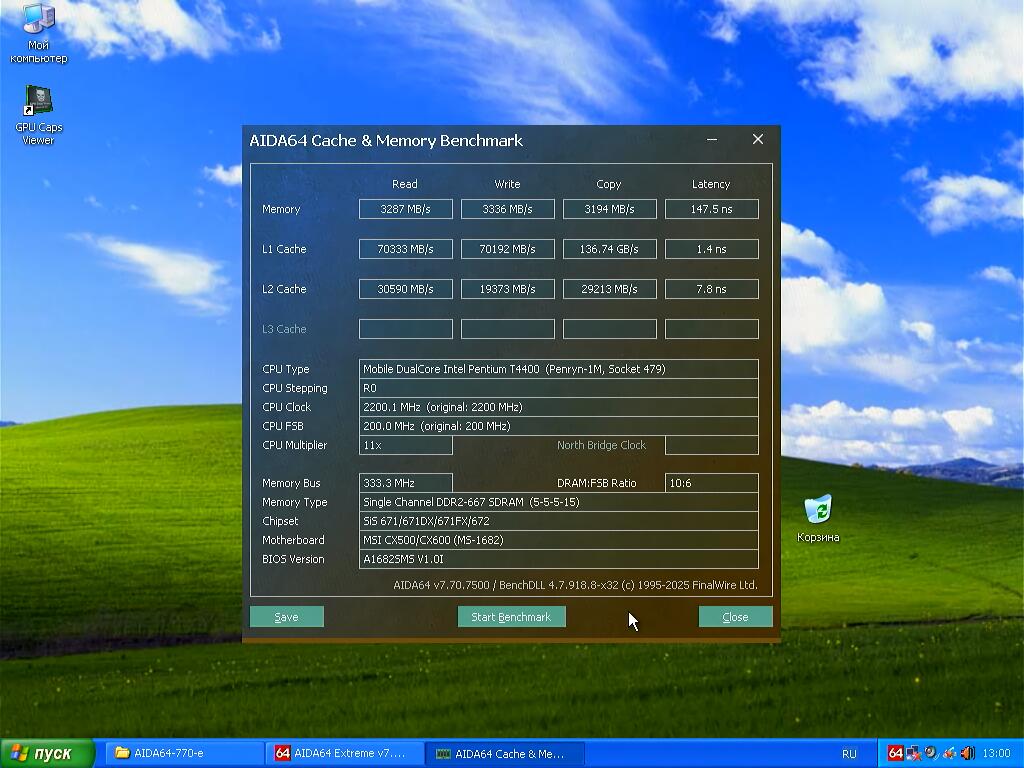Open the My Computer desktop icon

click(39, 20)
